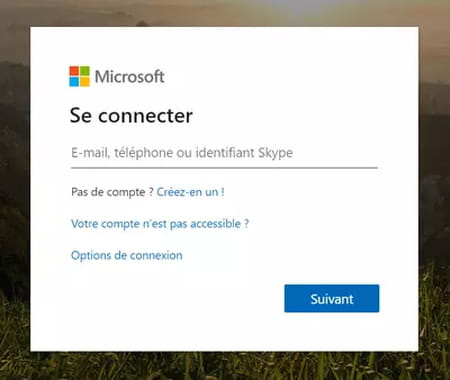450x380 pixels.
Task: Click the grass background below the sign-in card
Action: tap(225, 366)
